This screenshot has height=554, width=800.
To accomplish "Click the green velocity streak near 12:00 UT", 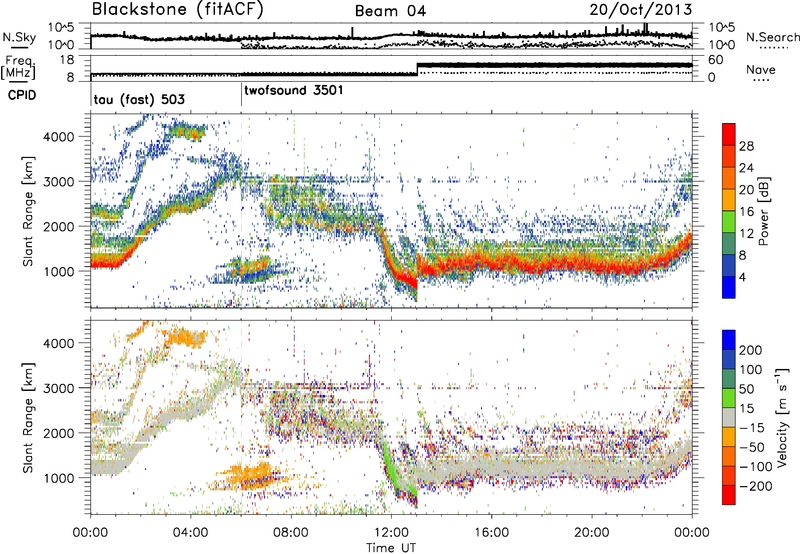I will (x=390, y=467).
